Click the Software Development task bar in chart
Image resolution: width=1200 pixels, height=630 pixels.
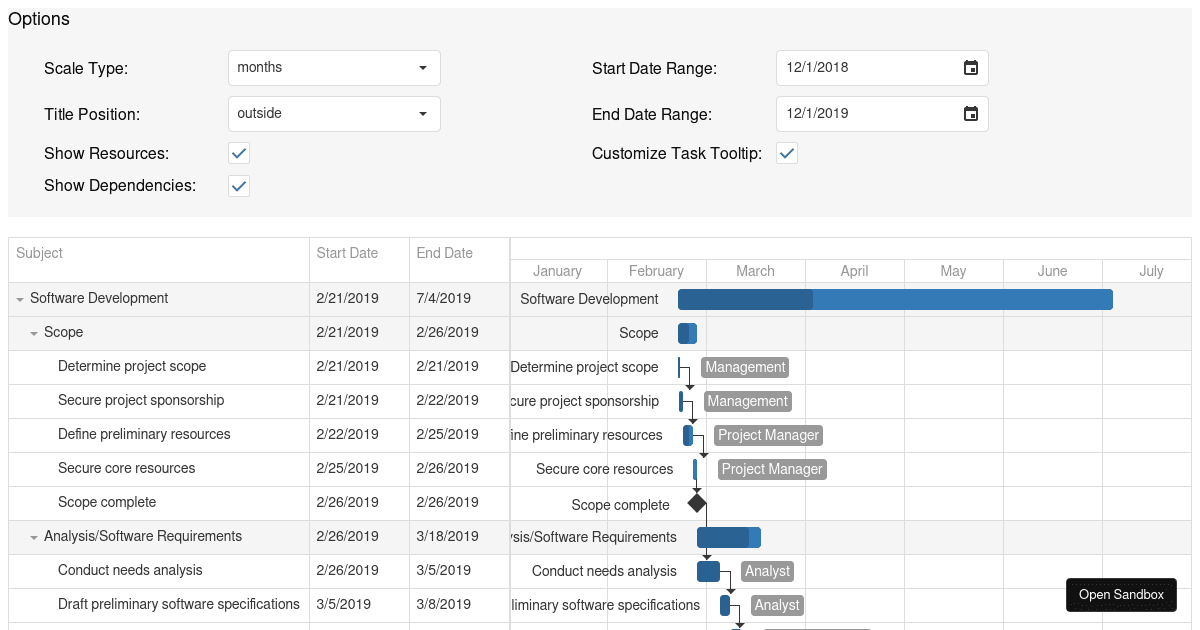click(895, 299)
